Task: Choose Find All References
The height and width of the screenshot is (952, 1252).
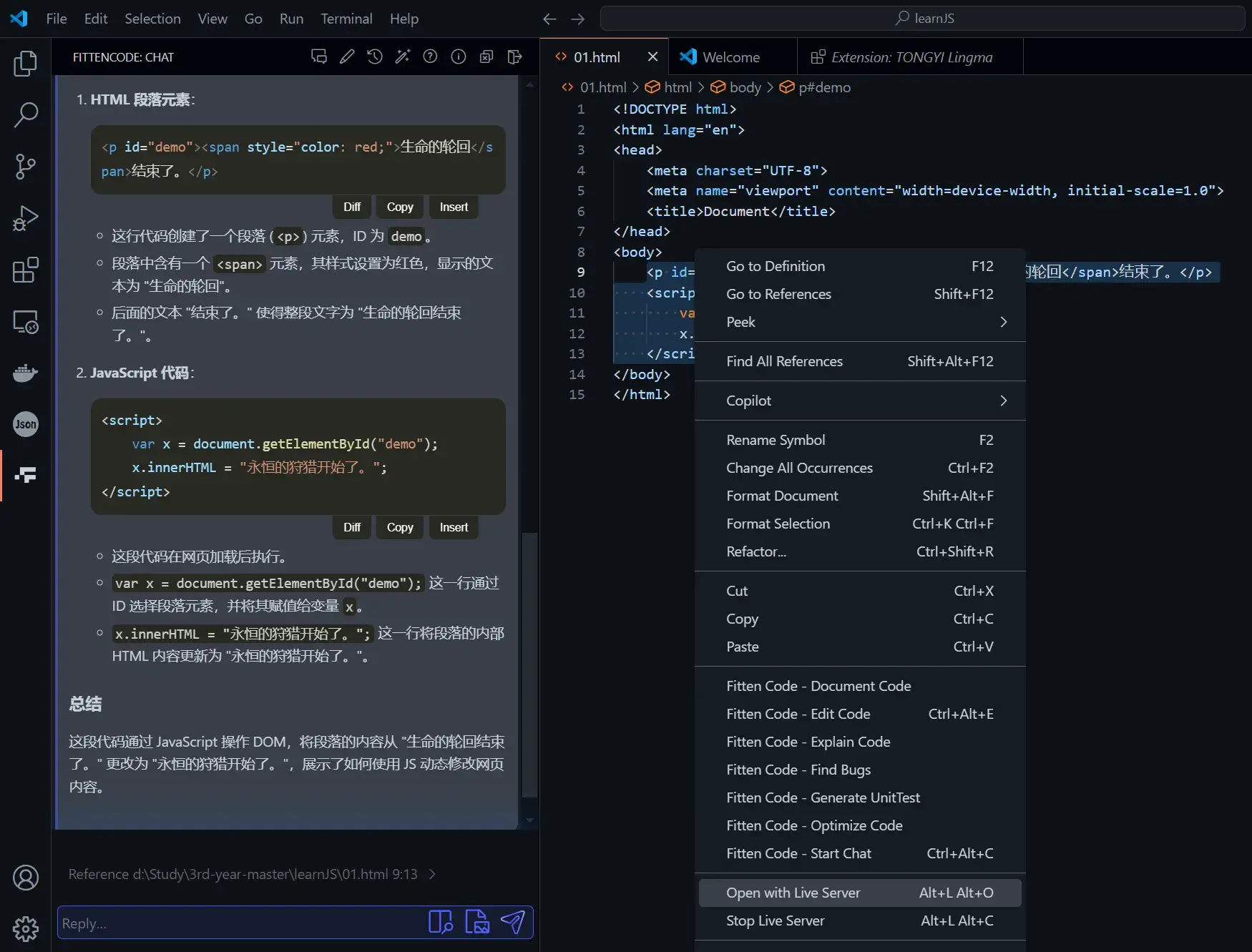Action: 860,361
